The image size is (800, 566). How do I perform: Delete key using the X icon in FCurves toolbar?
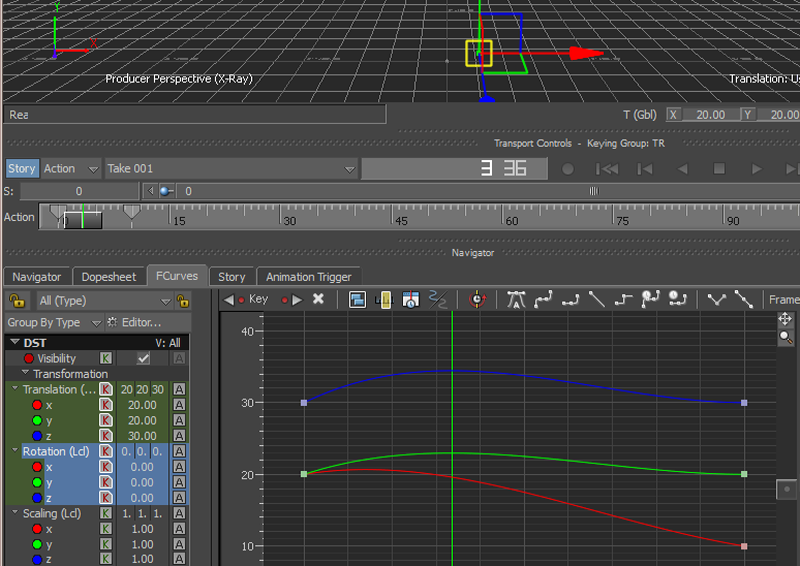tap(318, 299)
